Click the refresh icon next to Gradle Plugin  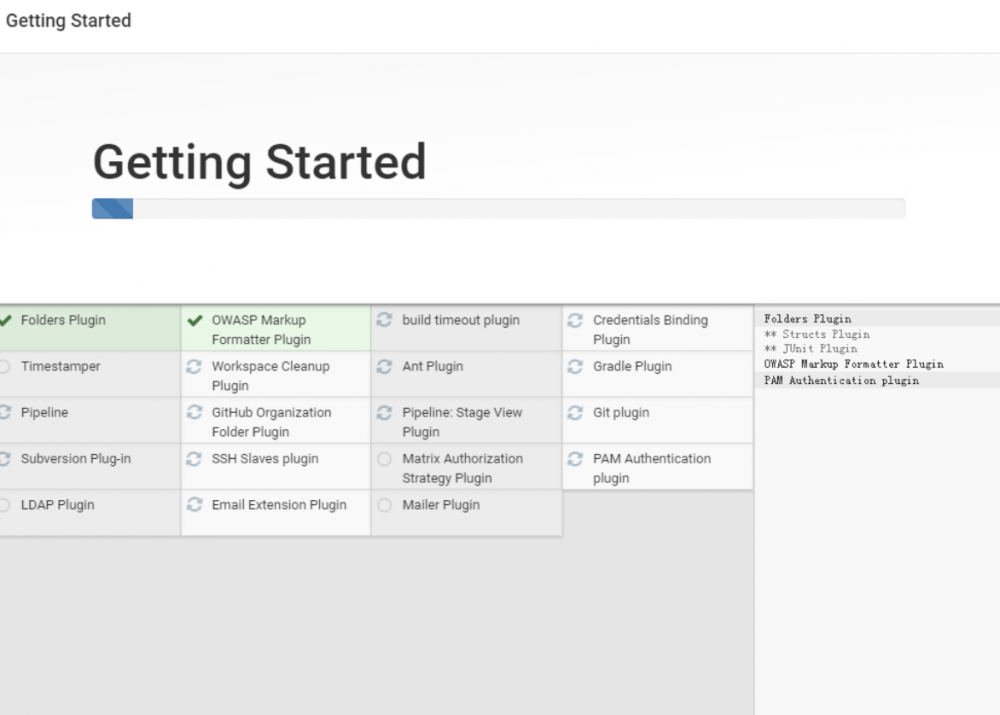tap(575, 367)
